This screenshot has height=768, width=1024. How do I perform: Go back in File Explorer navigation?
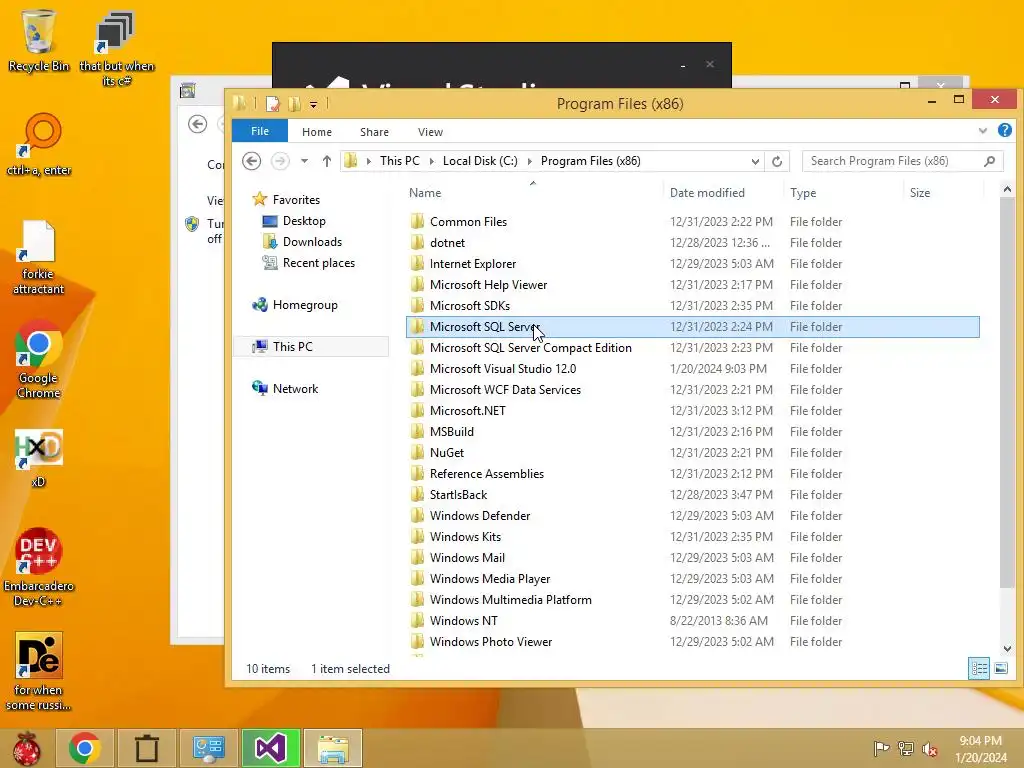[x=251, y=161]
